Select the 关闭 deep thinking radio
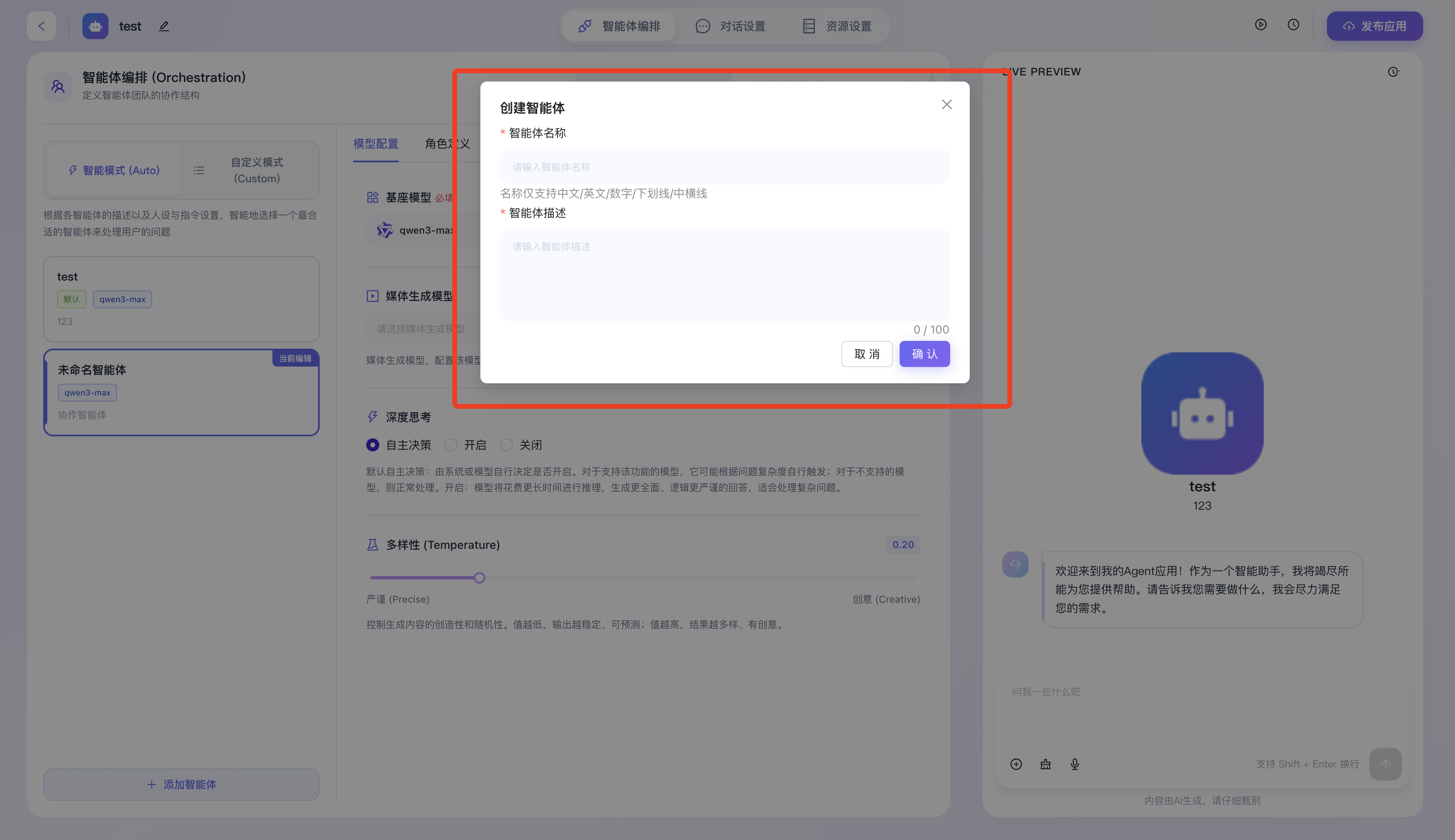The width and height of the screenshot is (1455, 840). pyautogui.click(x=506, y=445)
